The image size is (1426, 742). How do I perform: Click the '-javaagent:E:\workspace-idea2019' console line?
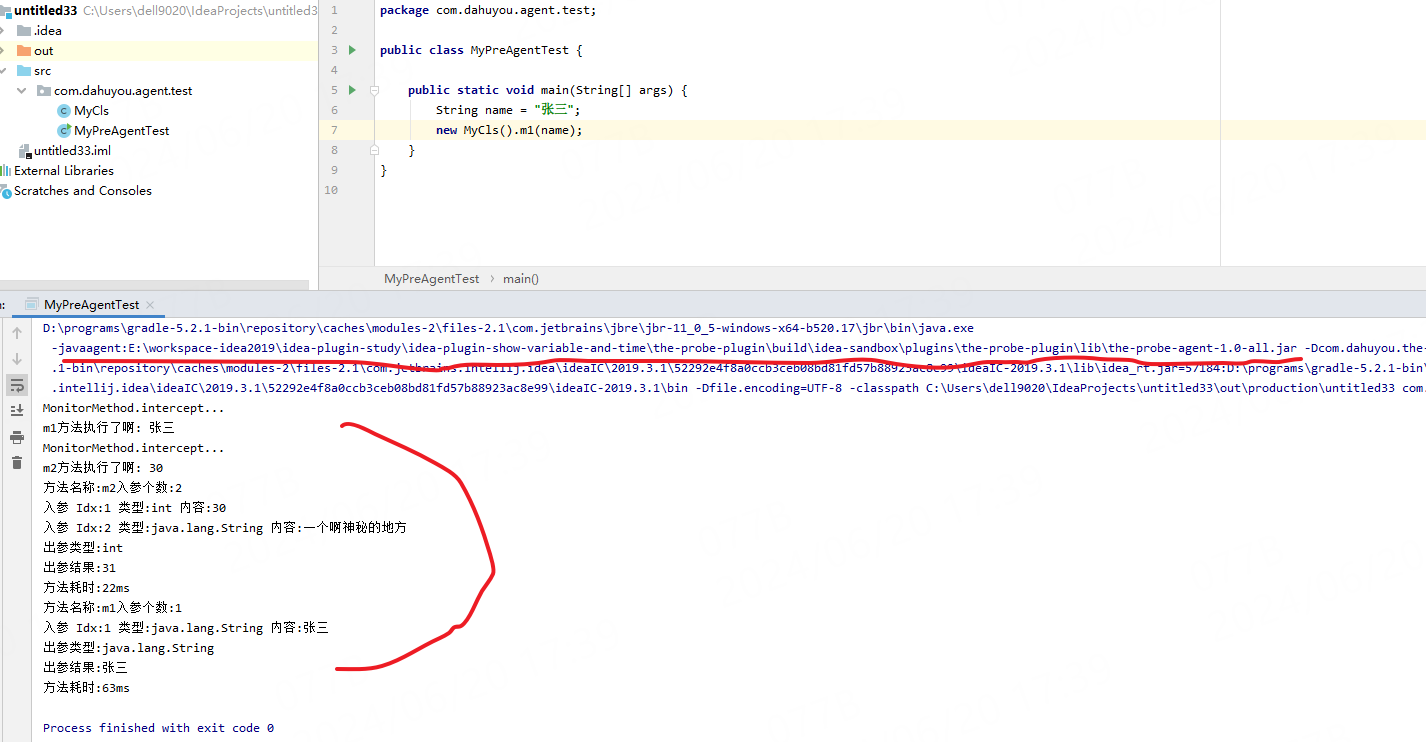(738, 348)
